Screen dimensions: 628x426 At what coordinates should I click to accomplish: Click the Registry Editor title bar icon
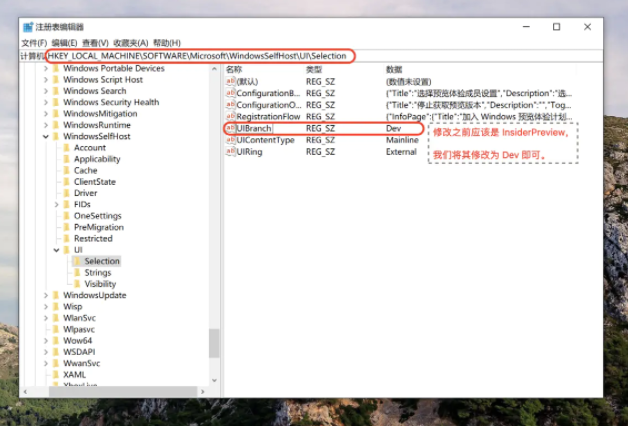point(28,27)
